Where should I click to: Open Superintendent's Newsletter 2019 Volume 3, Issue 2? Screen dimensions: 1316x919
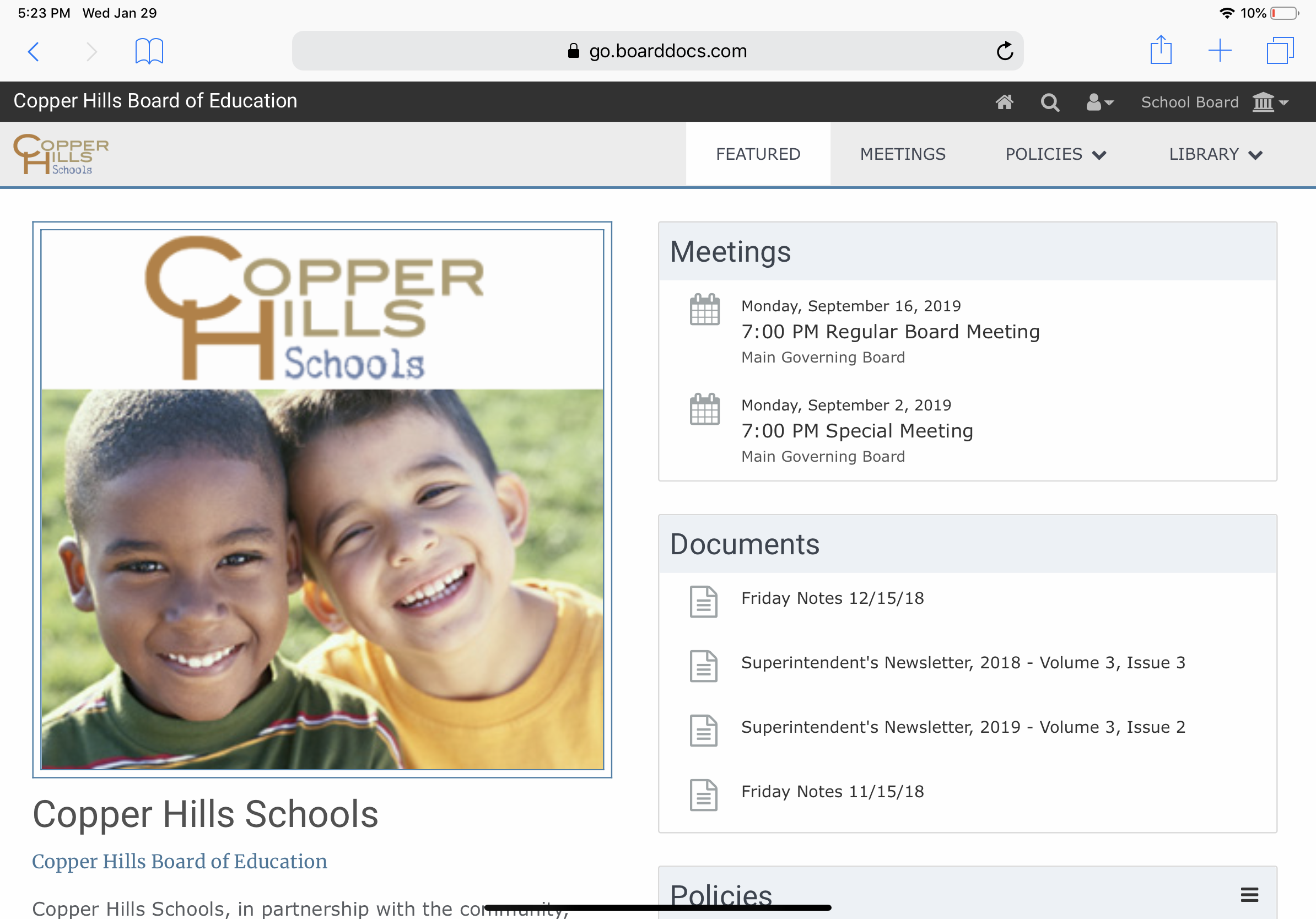963,727
